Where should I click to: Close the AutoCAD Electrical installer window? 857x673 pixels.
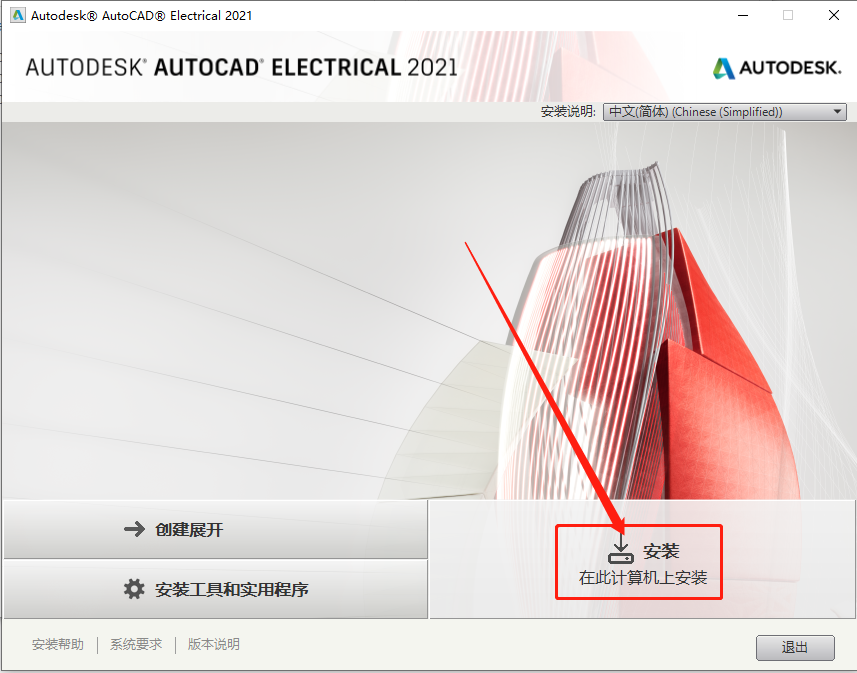(833, 15)
